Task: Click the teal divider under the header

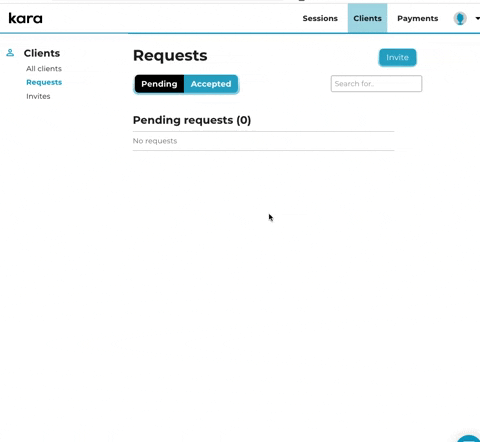Action: click(x=240, y=33)
